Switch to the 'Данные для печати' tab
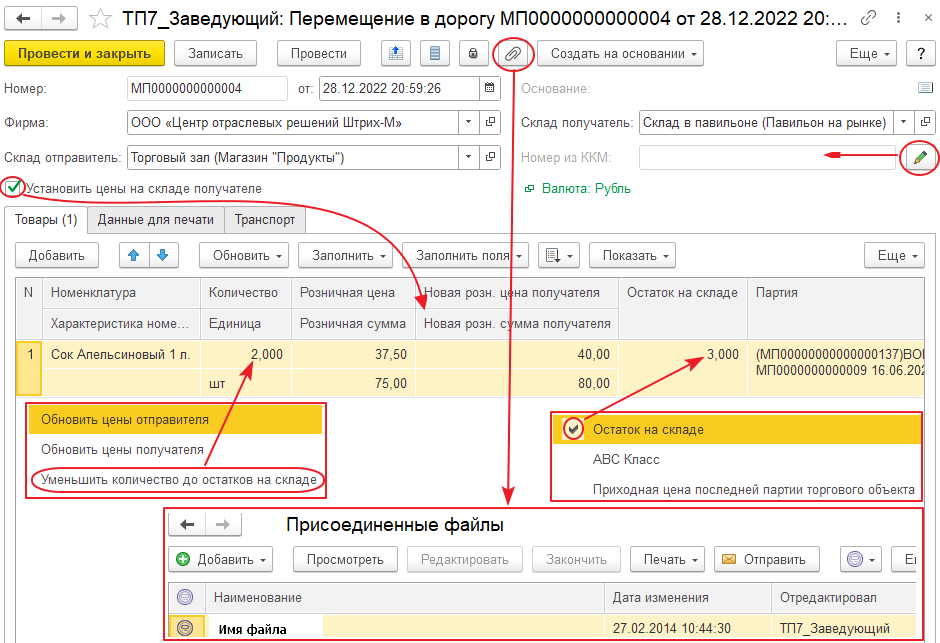 (155, 220)
